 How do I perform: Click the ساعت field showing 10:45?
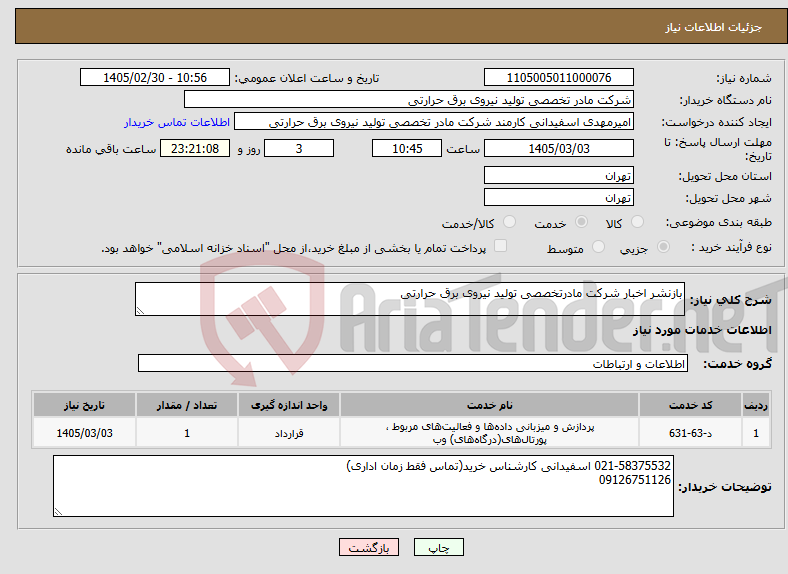[407, 148]
